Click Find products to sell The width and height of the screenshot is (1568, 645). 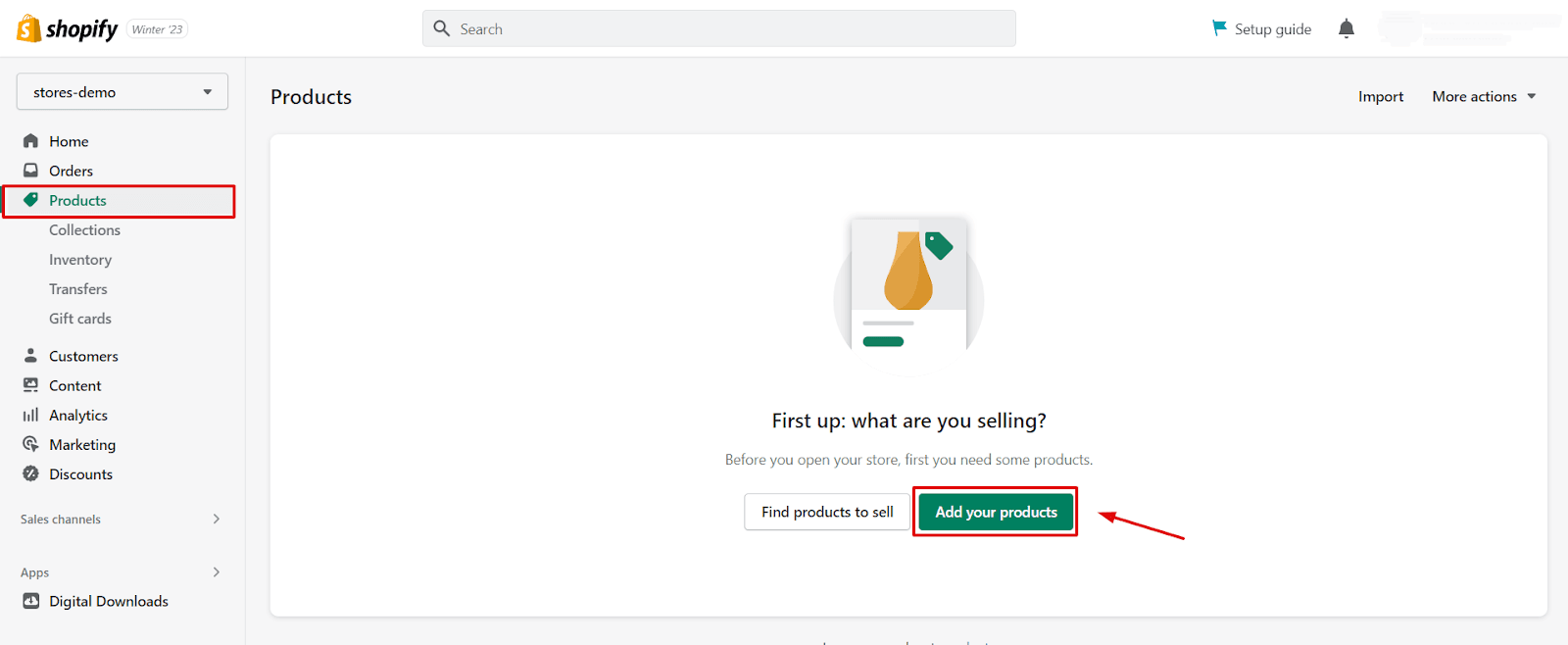point(827,512)
